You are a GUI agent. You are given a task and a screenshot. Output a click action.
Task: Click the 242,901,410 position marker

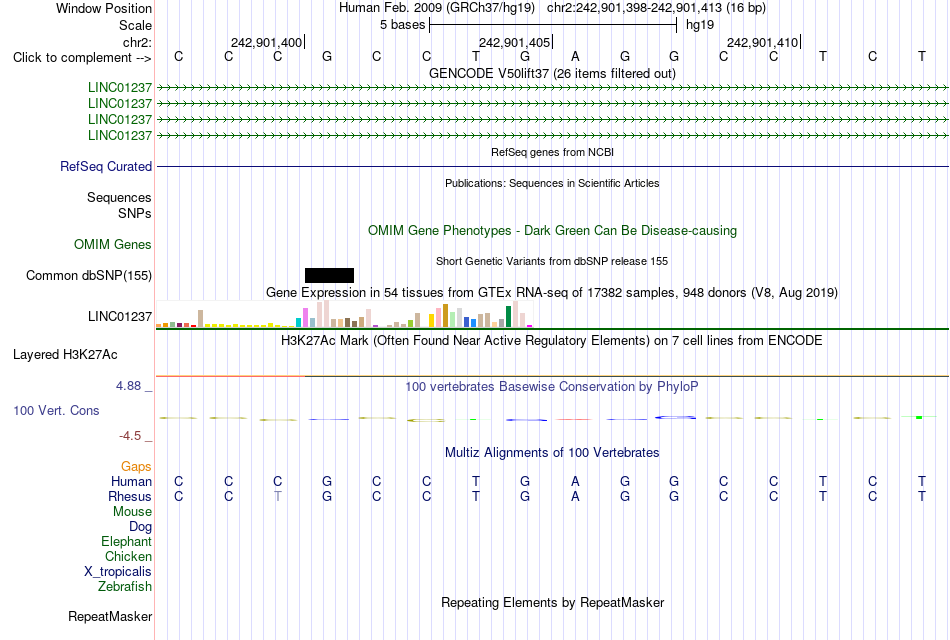(x=762, y=42)
